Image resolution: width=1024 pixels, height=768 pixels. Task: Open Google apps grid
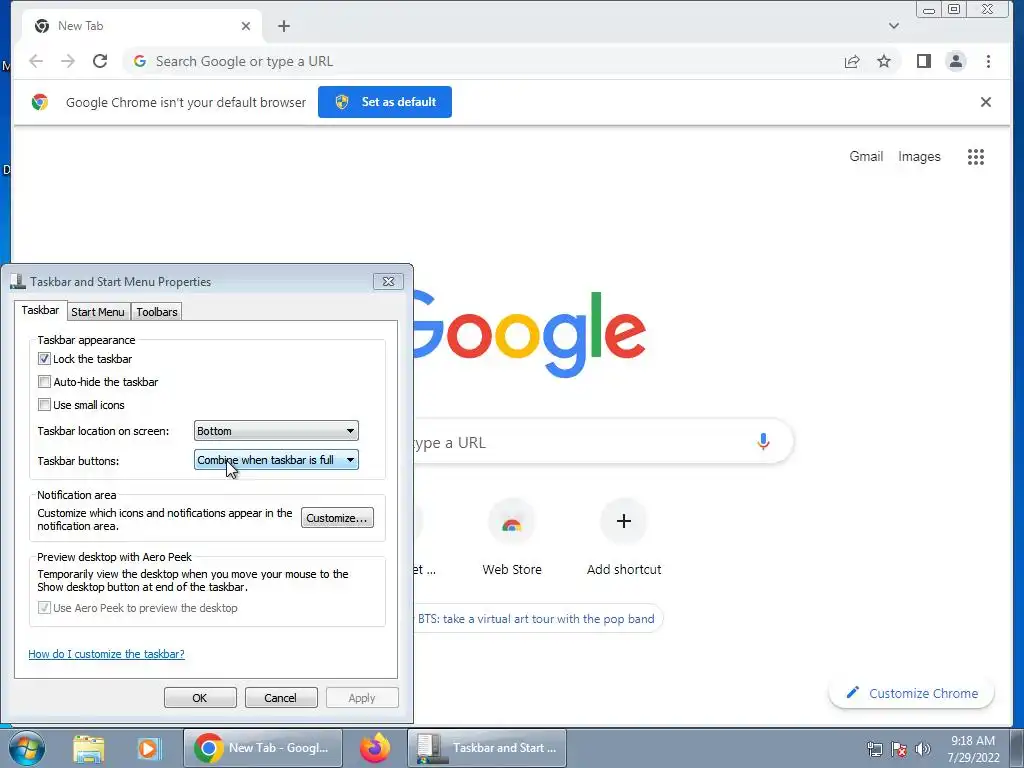click(976, 157)
